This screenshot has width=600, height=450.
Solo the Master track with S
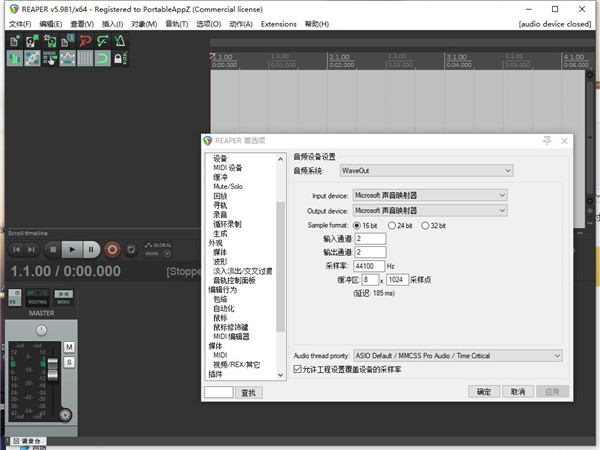(69, 362)
